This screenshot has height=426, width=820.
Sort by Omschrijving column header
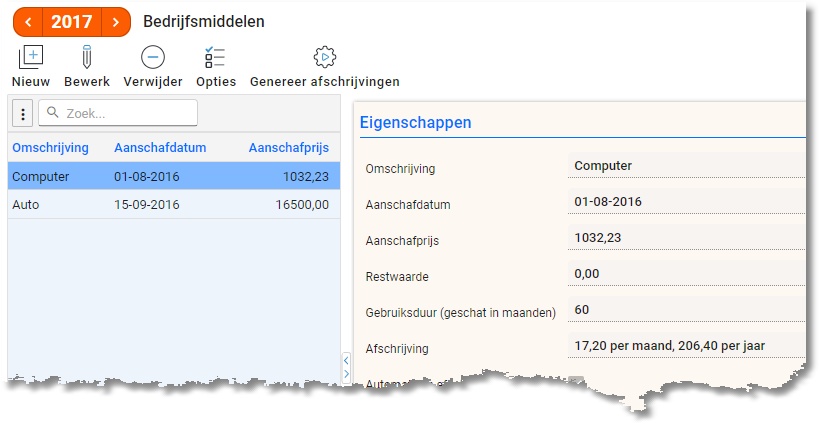click(x=50, y=147)
